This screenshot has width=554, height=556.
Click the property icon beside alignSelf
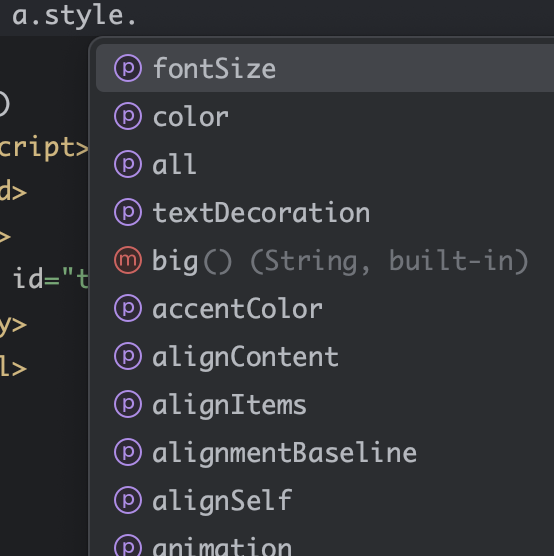click(x=128, y=501)
